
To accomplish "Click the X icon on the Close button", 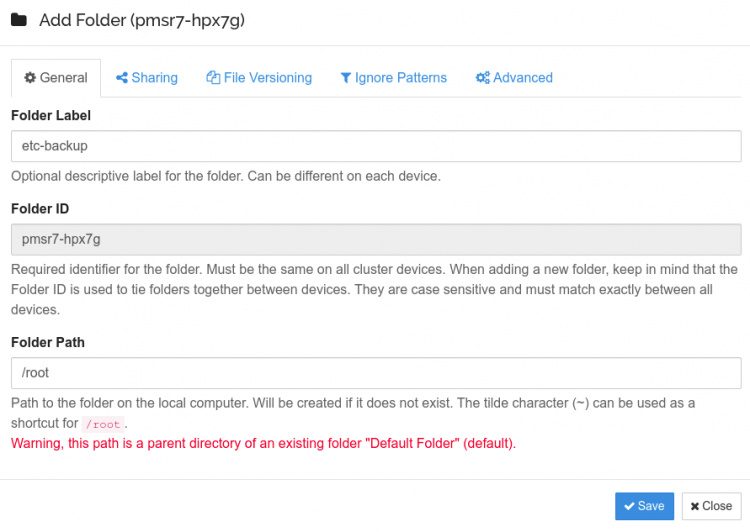I will point(695,506).
